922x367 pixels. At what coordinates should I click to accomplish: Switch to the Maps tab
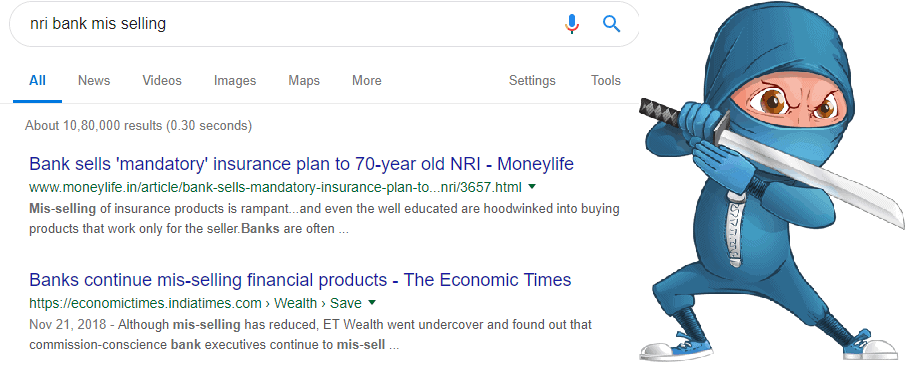[x=304, y=81]
